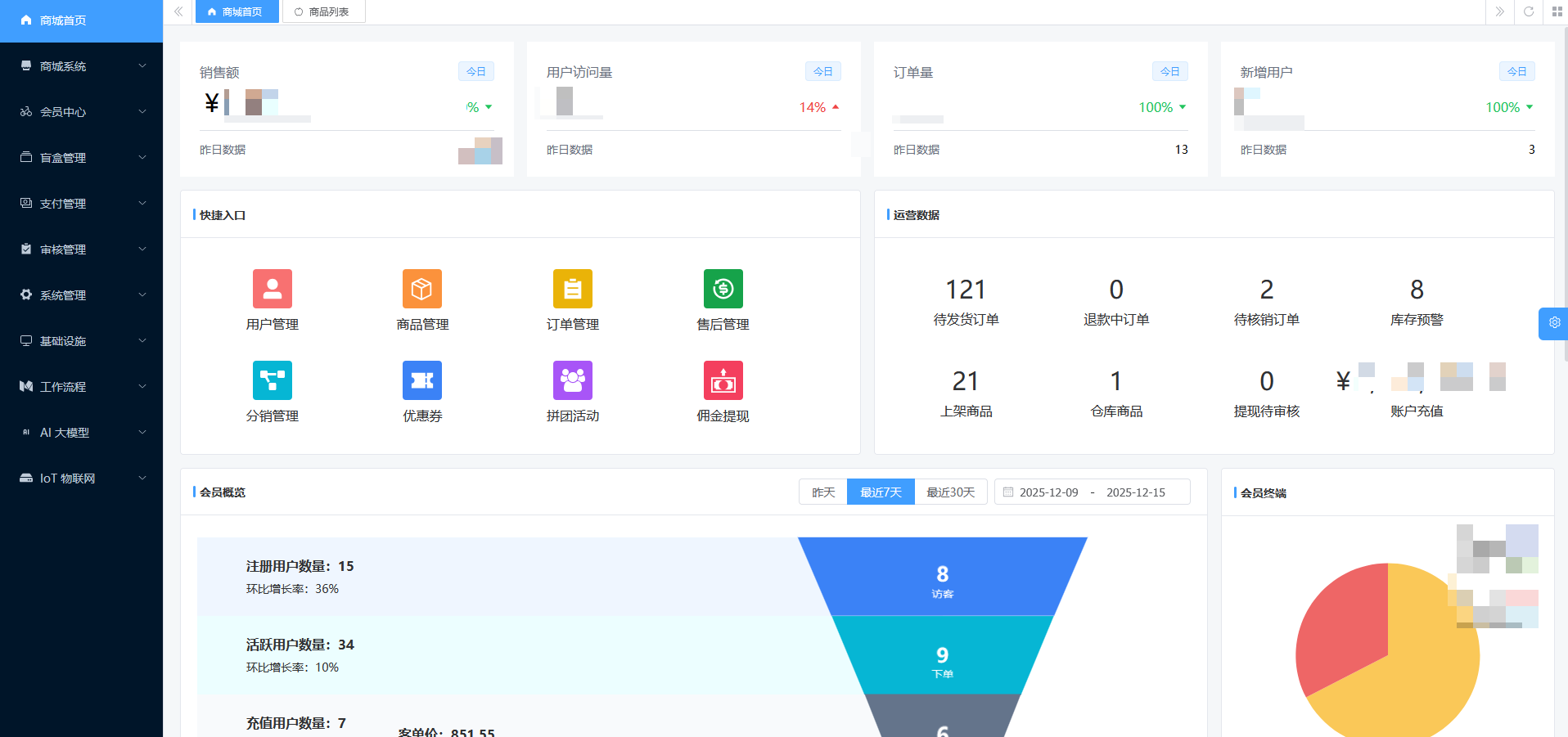1568x737 pixels.
Task: Switch to the 商品列表 tab
Action: pyautogui.click(x=323, y=12)
